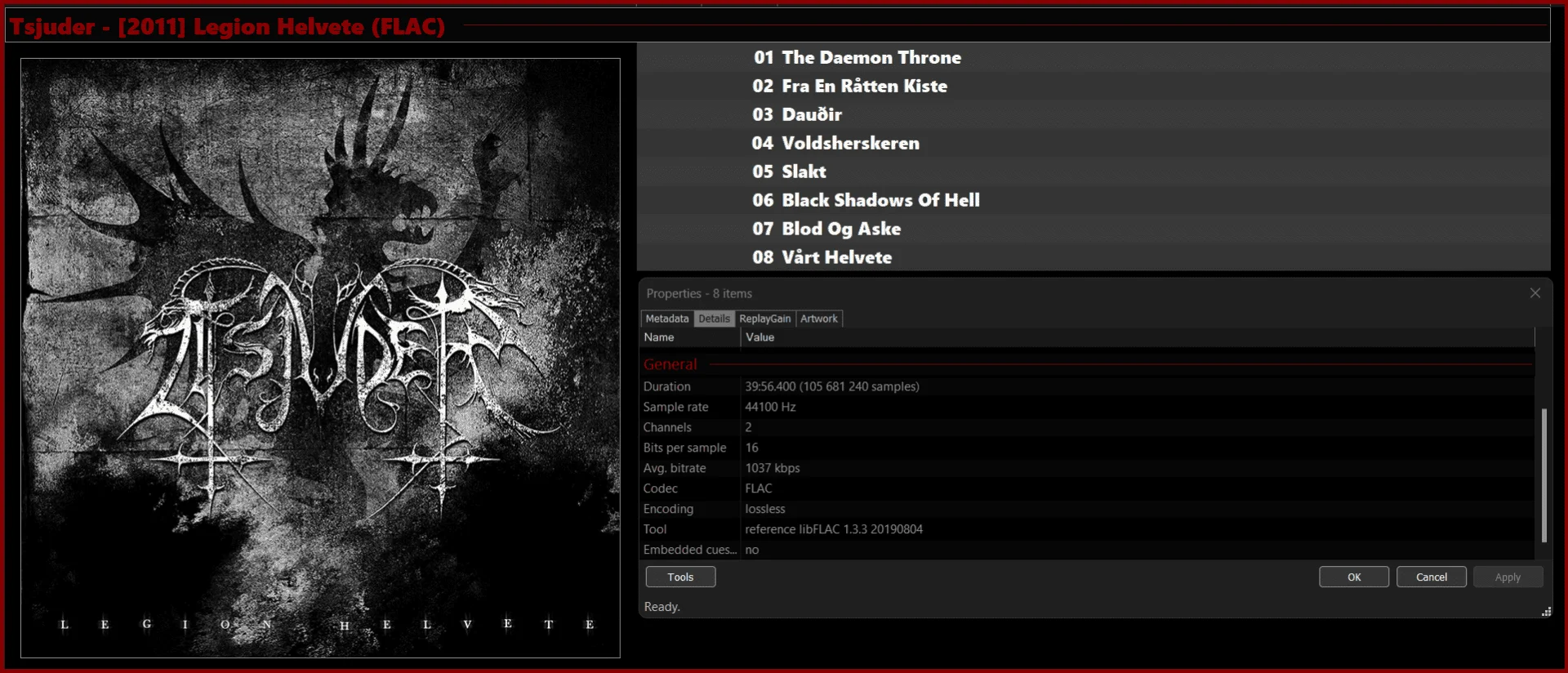Click the Ready status text
Image resolution: width=1568 pixels, height=673 pixels.
click(x=661, y=607)
